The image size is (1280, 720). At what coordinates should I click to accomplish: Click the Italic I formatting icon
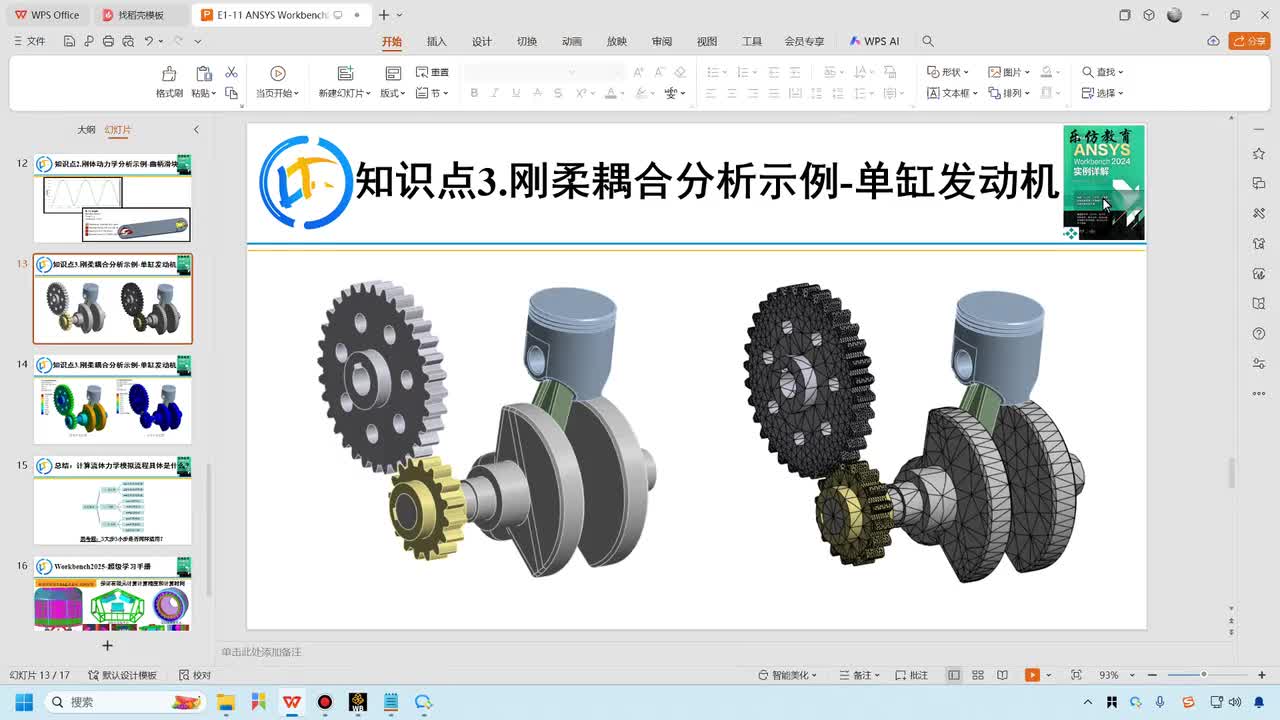pyautogui.click(x=495, y=93)
